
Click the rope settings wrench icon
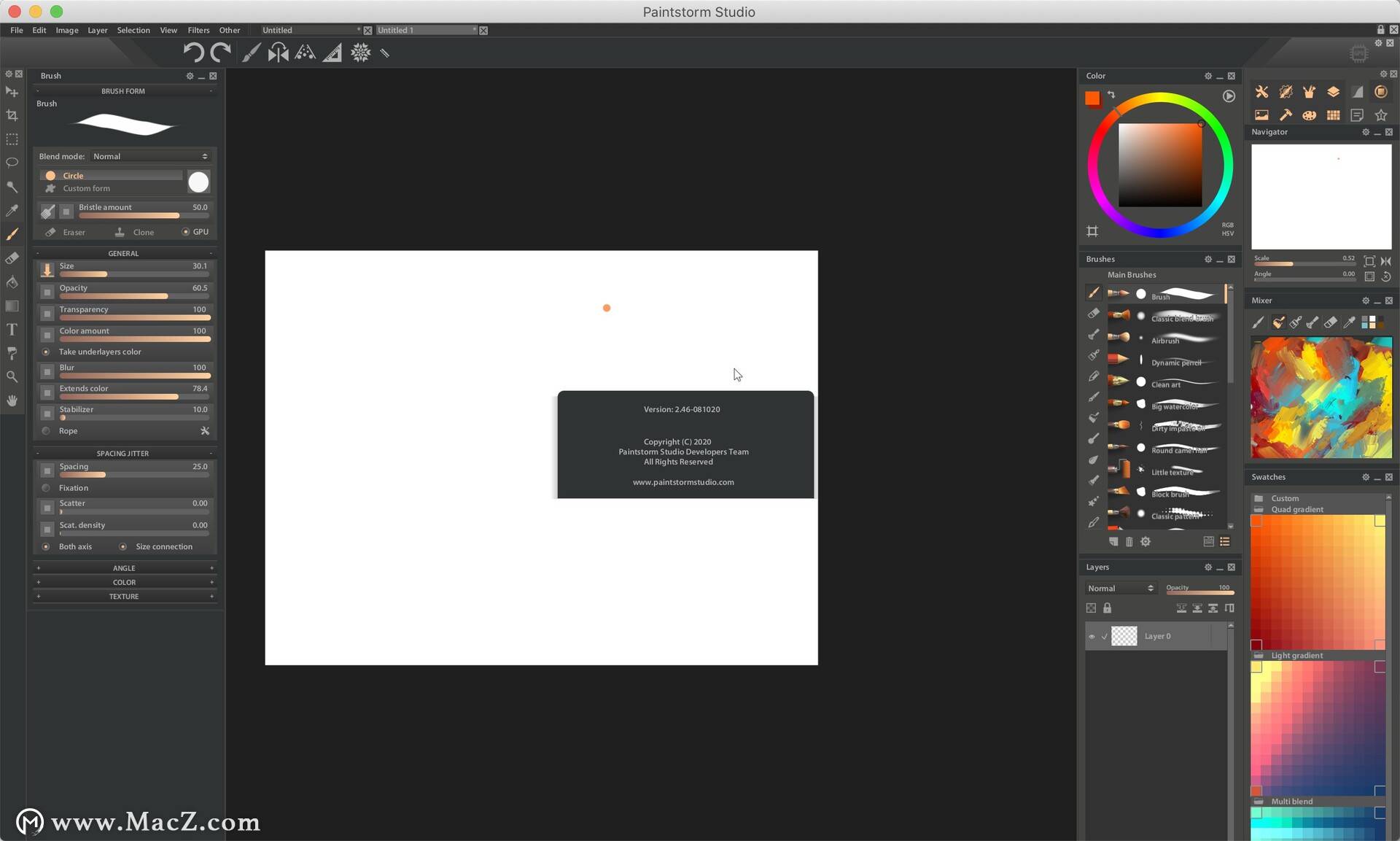(x=205, y=431)
